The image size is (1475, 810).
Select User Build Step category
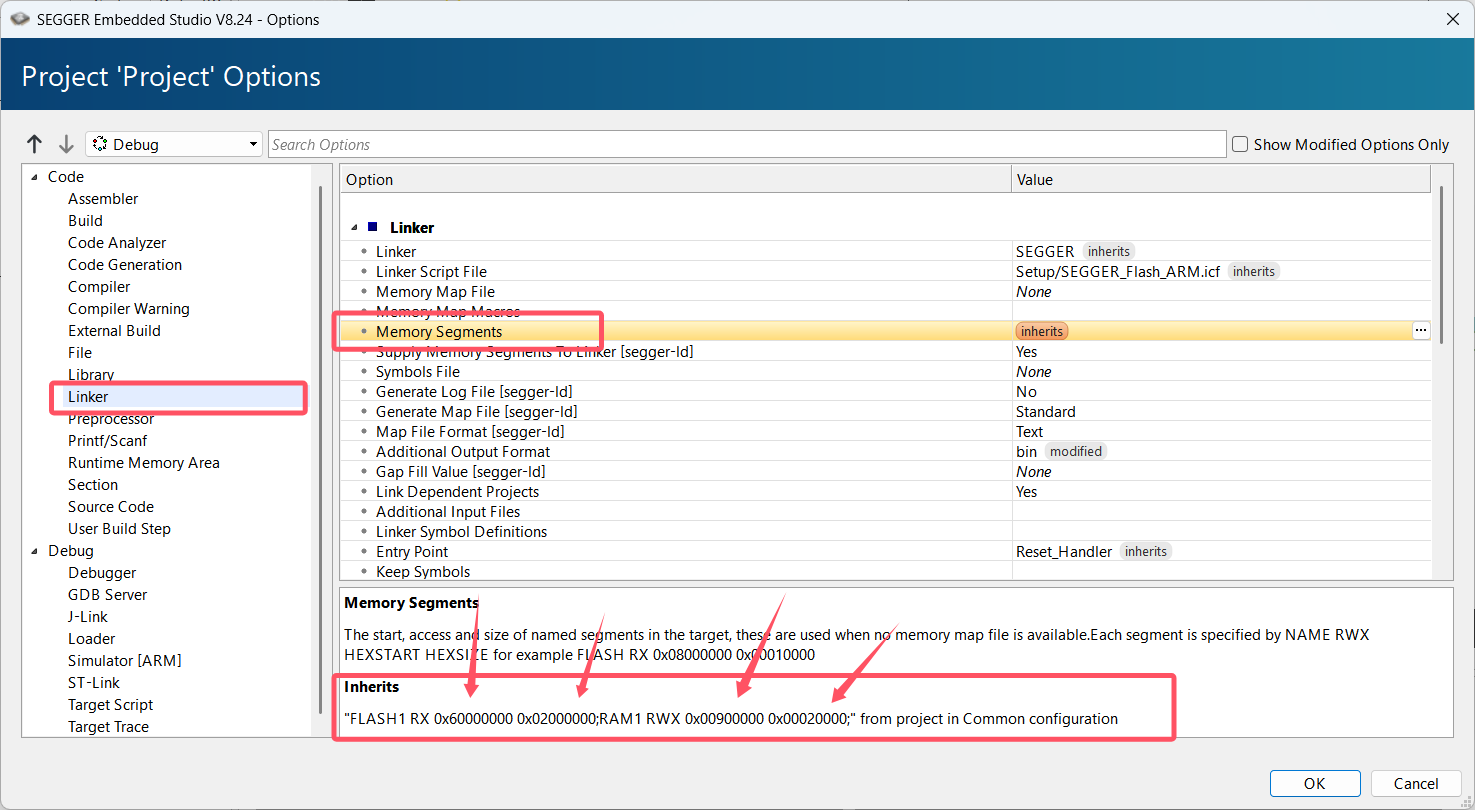coord(119,529)
